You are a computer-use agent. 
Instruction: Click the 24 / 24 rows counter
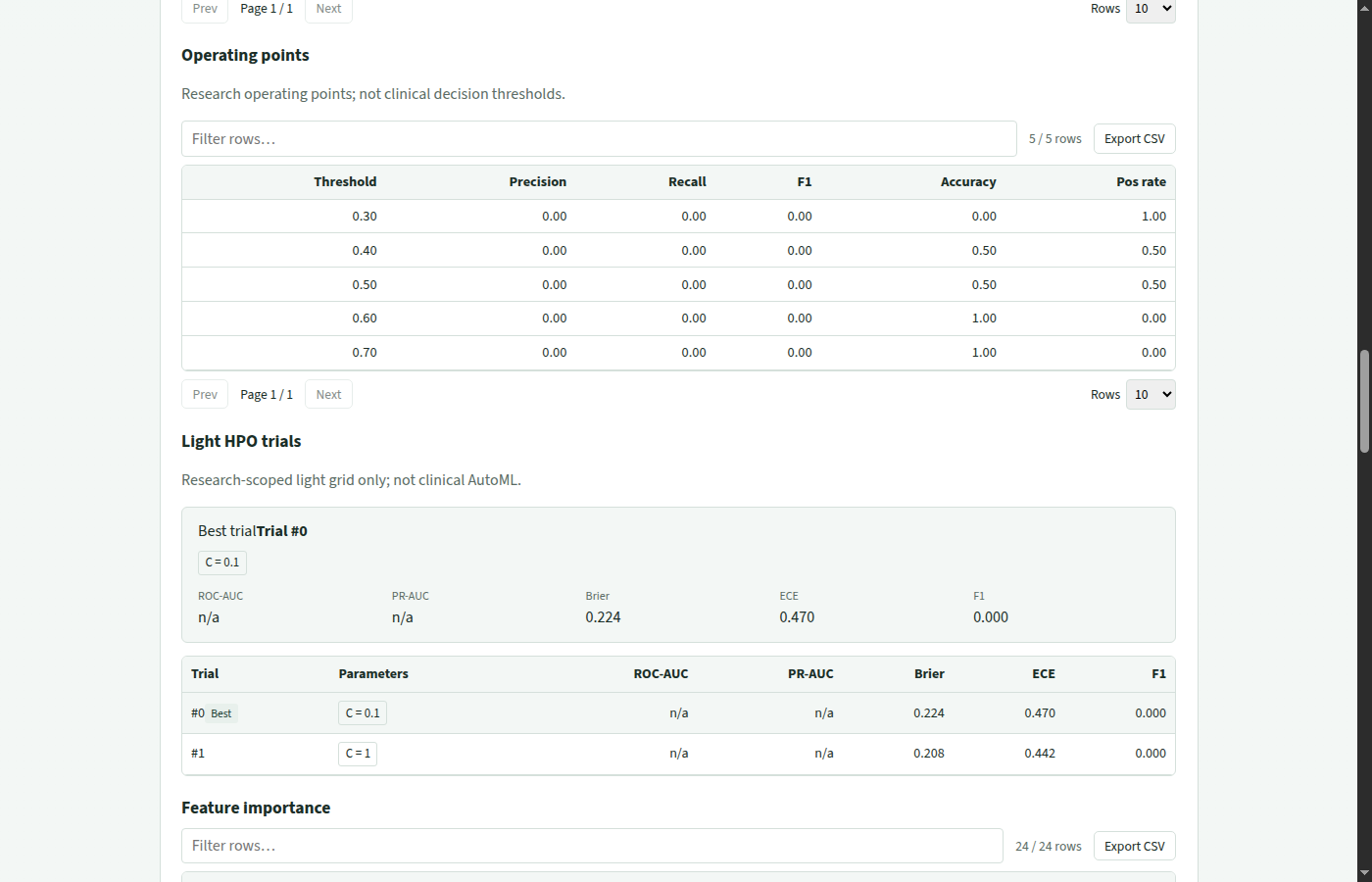click(x=1049, y=847)
